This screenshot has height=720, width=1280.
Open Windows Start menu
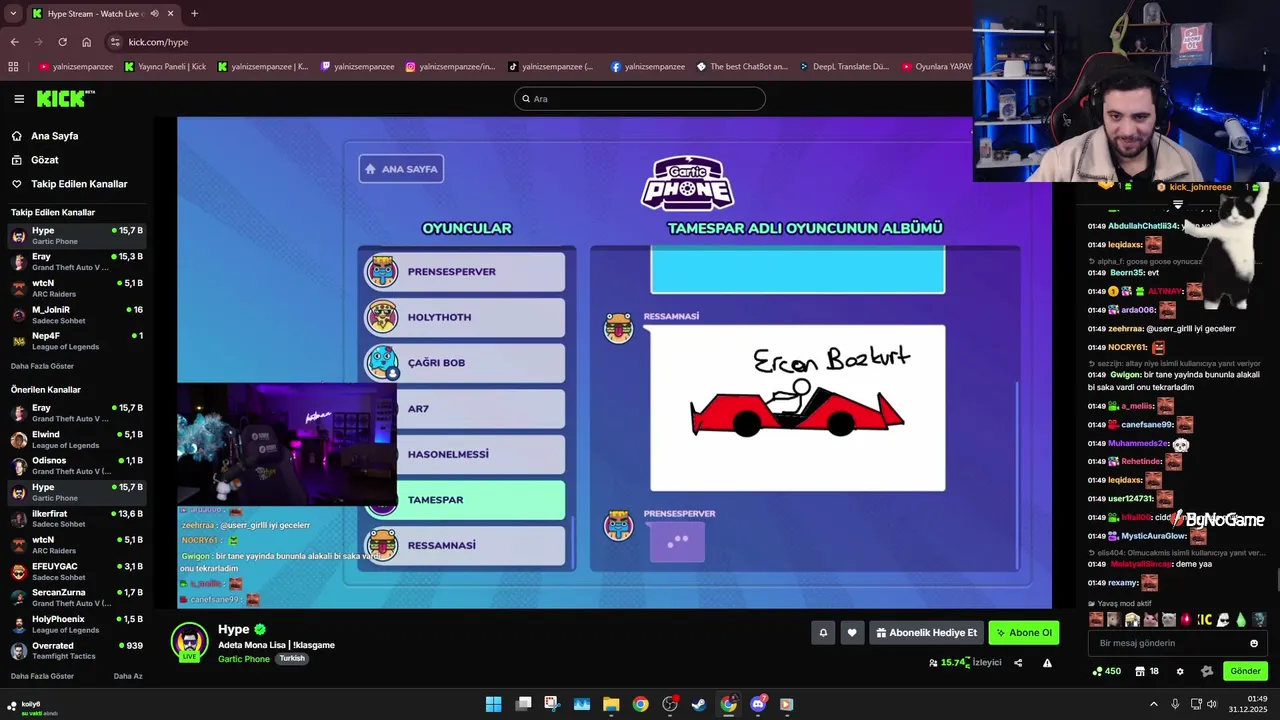coord(493,704)
